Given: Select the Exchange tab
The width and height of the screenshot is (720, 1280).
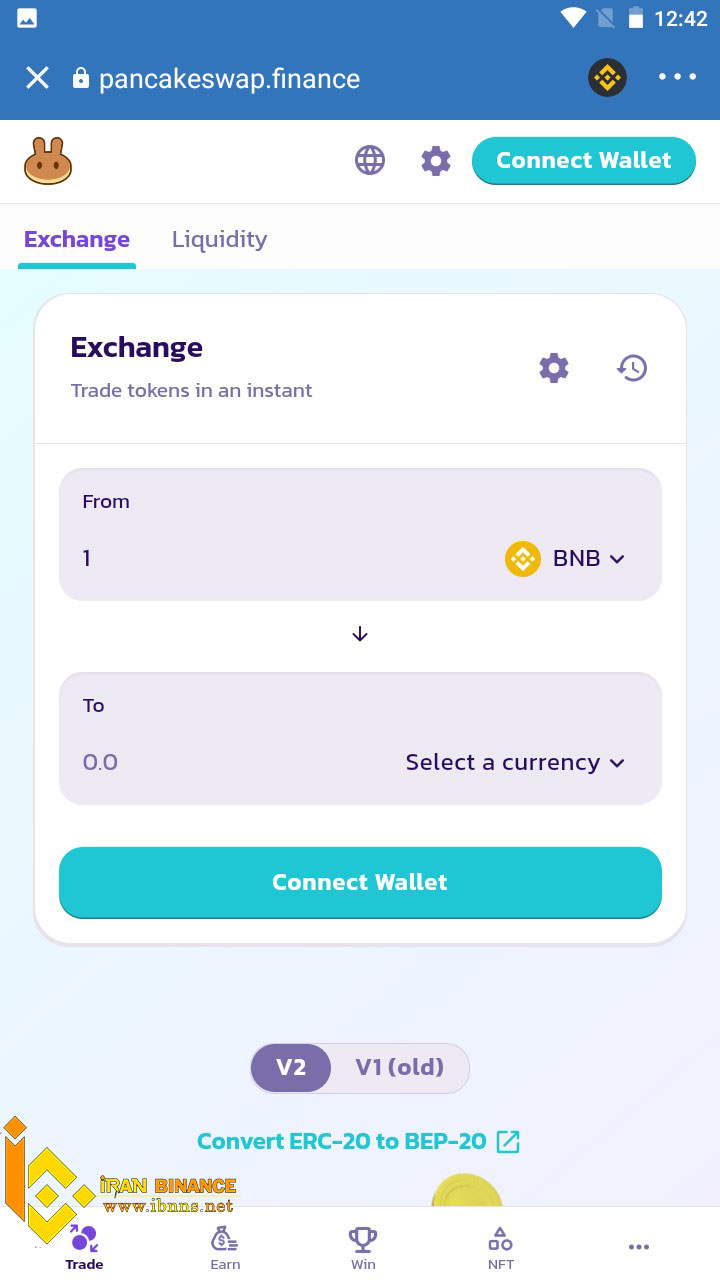Looking at the screenshot, I should click(x=77, y=239).
